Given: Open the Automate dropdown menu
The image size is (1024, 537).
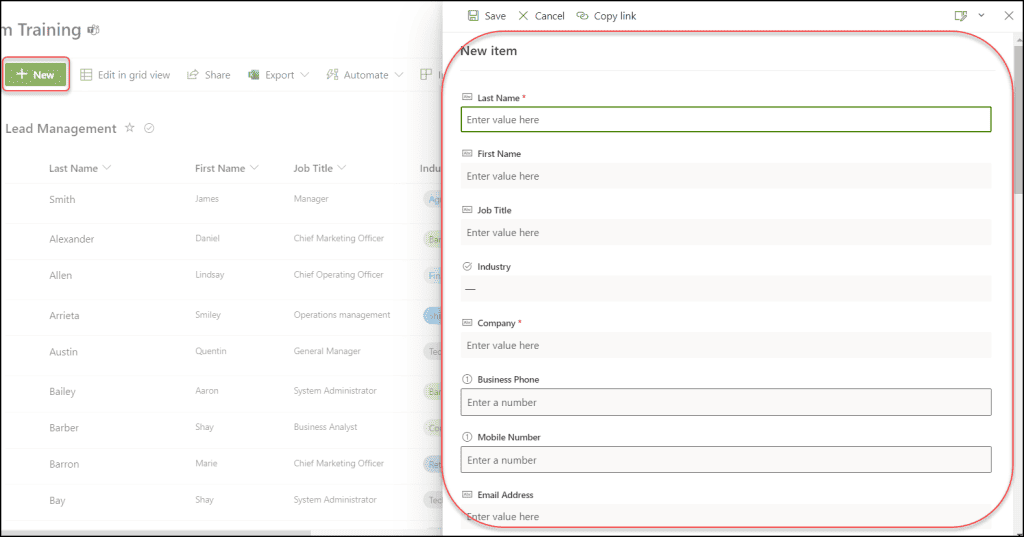Looking at the screenshot, I should coord(365,75).
